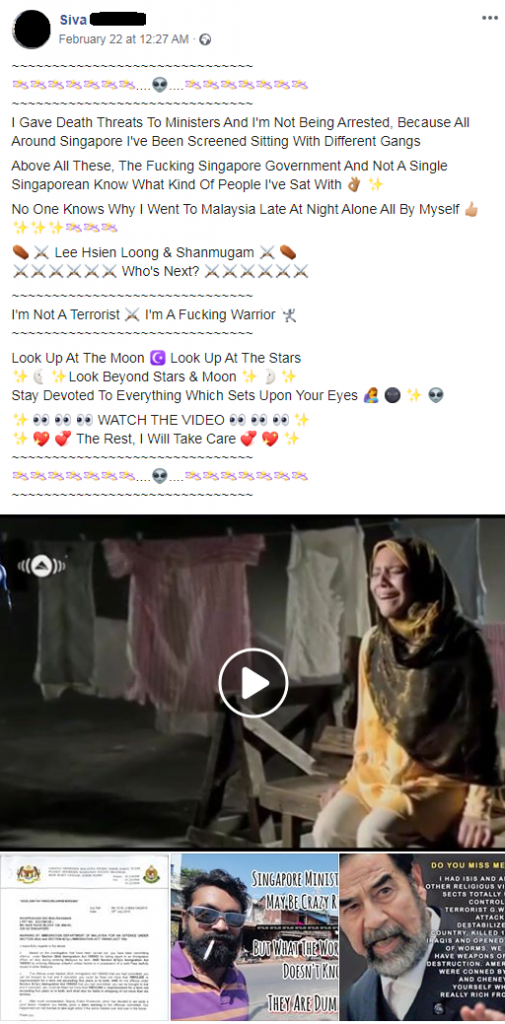Click the 'Who's Next?' text line
The width and height of the screenshot is (505, 1024).
160,272
